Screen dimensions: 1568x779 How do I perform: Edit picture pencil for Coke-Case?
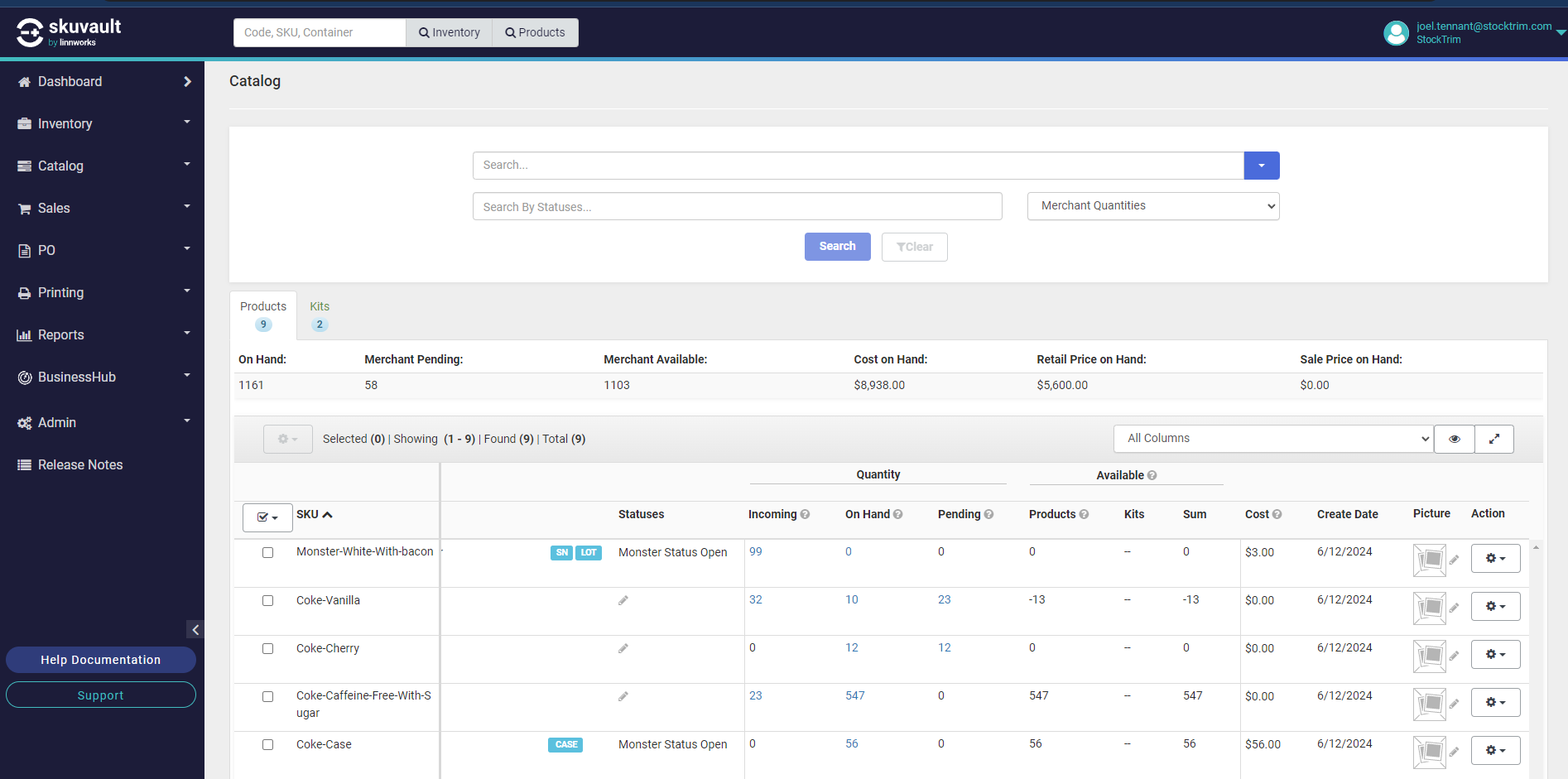click(1454, 753)
